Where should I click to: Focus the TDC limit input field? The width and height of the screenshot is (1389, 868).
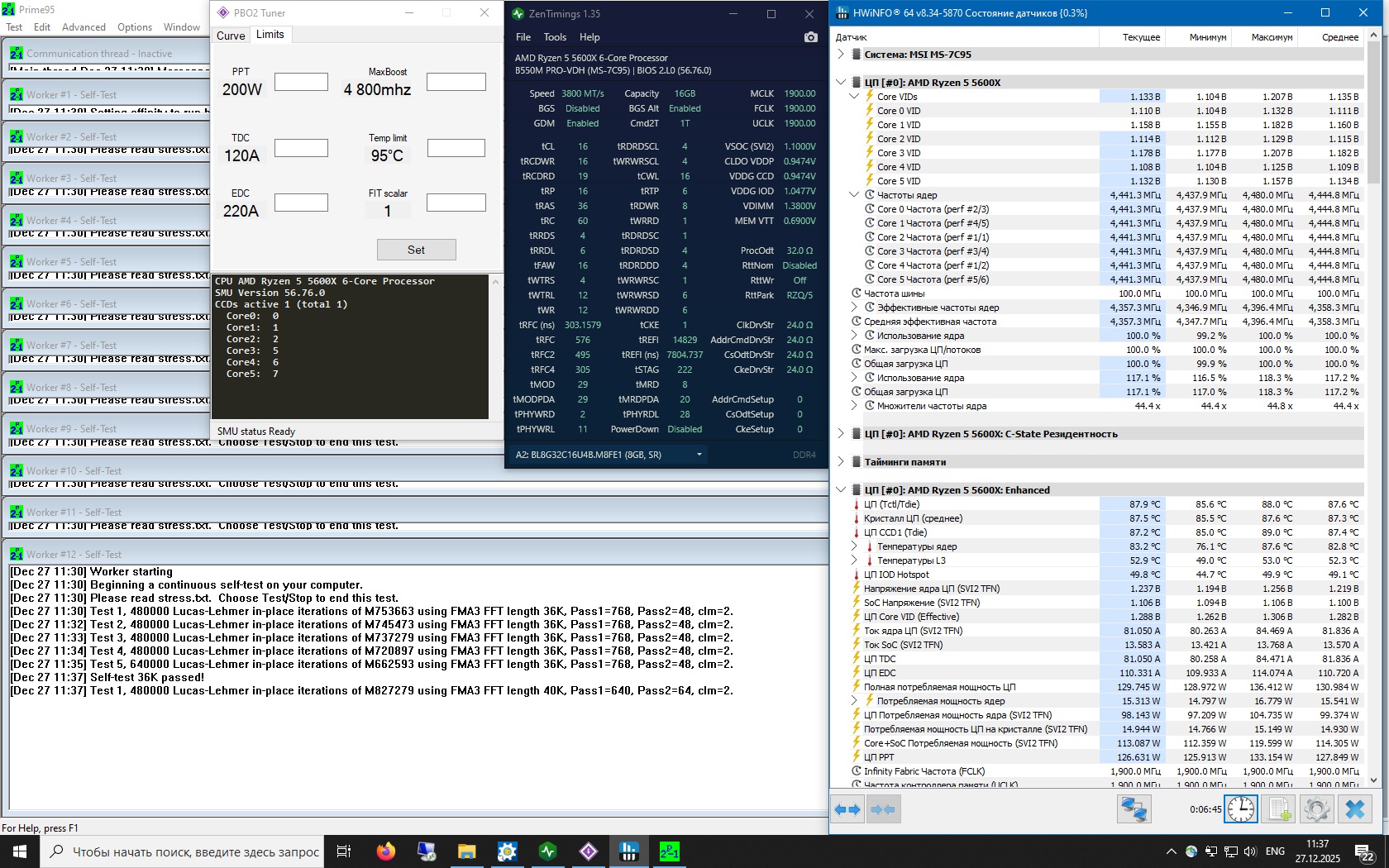pos(301,148)
